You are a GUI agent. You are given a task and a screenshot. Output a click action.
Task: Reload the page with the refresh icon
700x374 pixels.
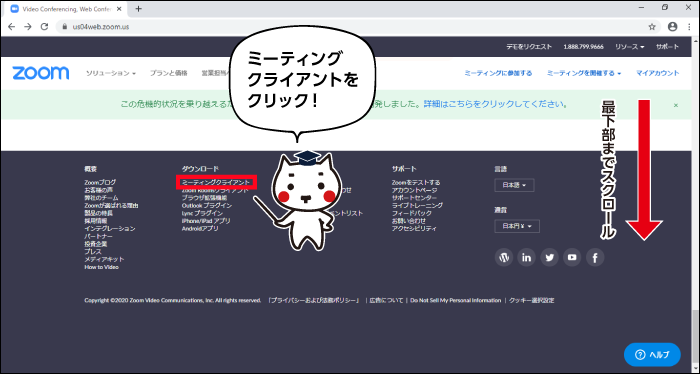tap(44, 27)
